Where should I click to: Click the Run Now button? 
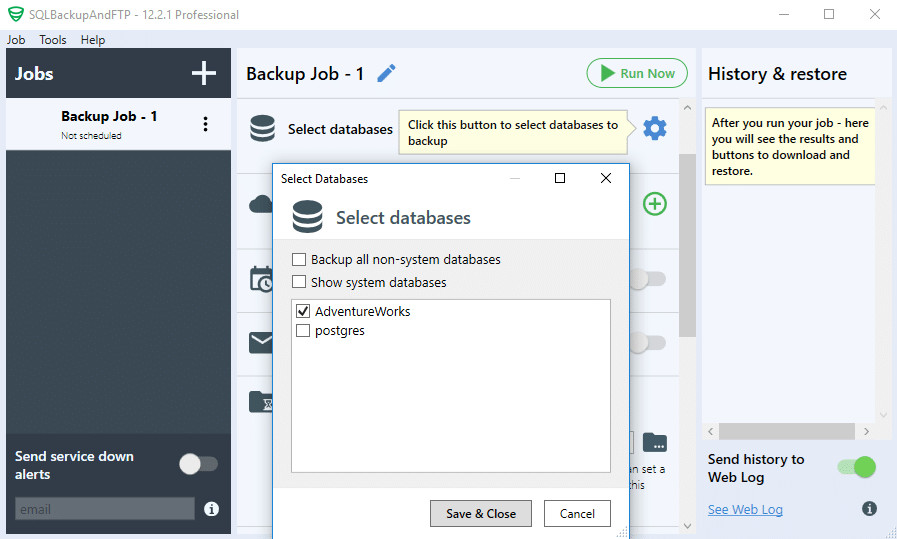click(637, 73)
